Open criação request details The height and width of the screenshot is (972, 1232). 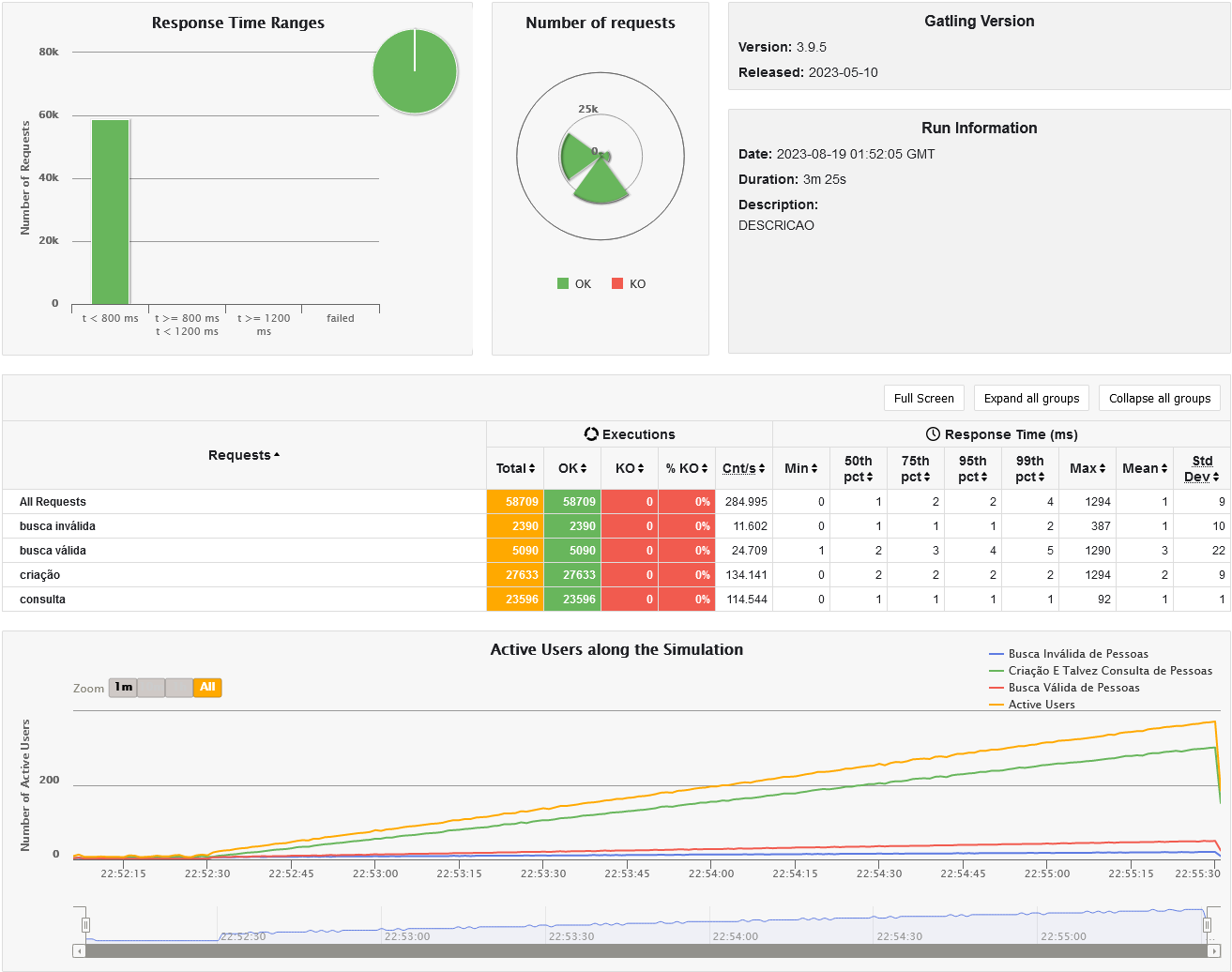(x=39, y=575)
